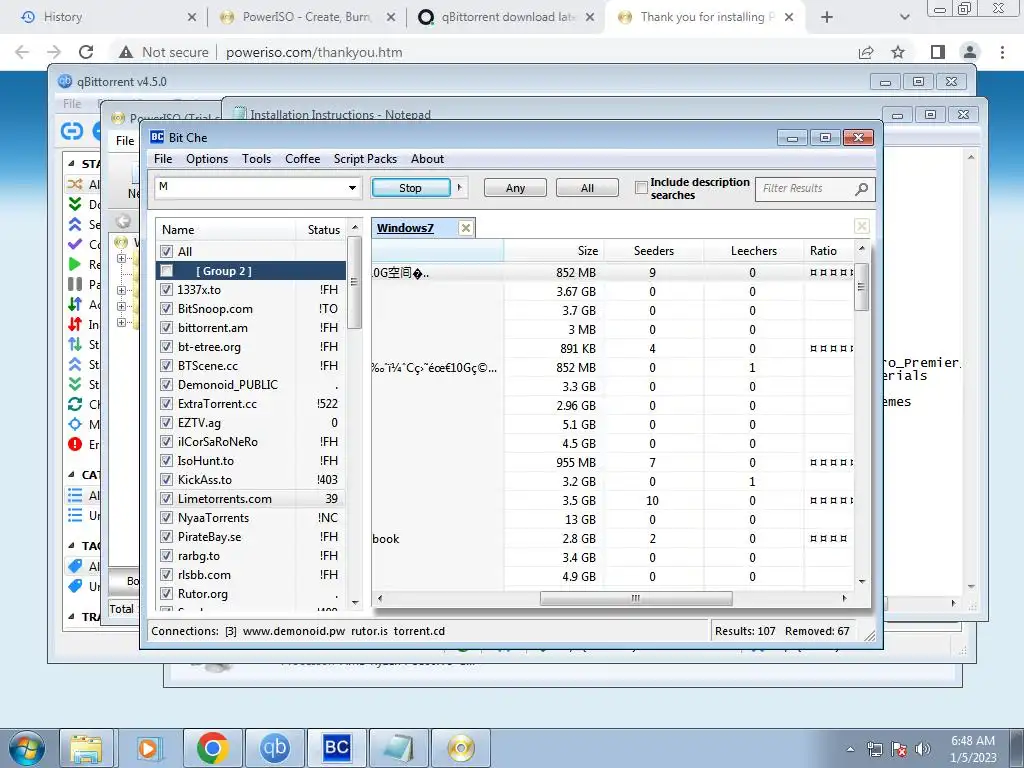Switch to qBittorrent in taskbar
The height and width of the screenshot is (768, 1024).
click(x=274, y=748)
